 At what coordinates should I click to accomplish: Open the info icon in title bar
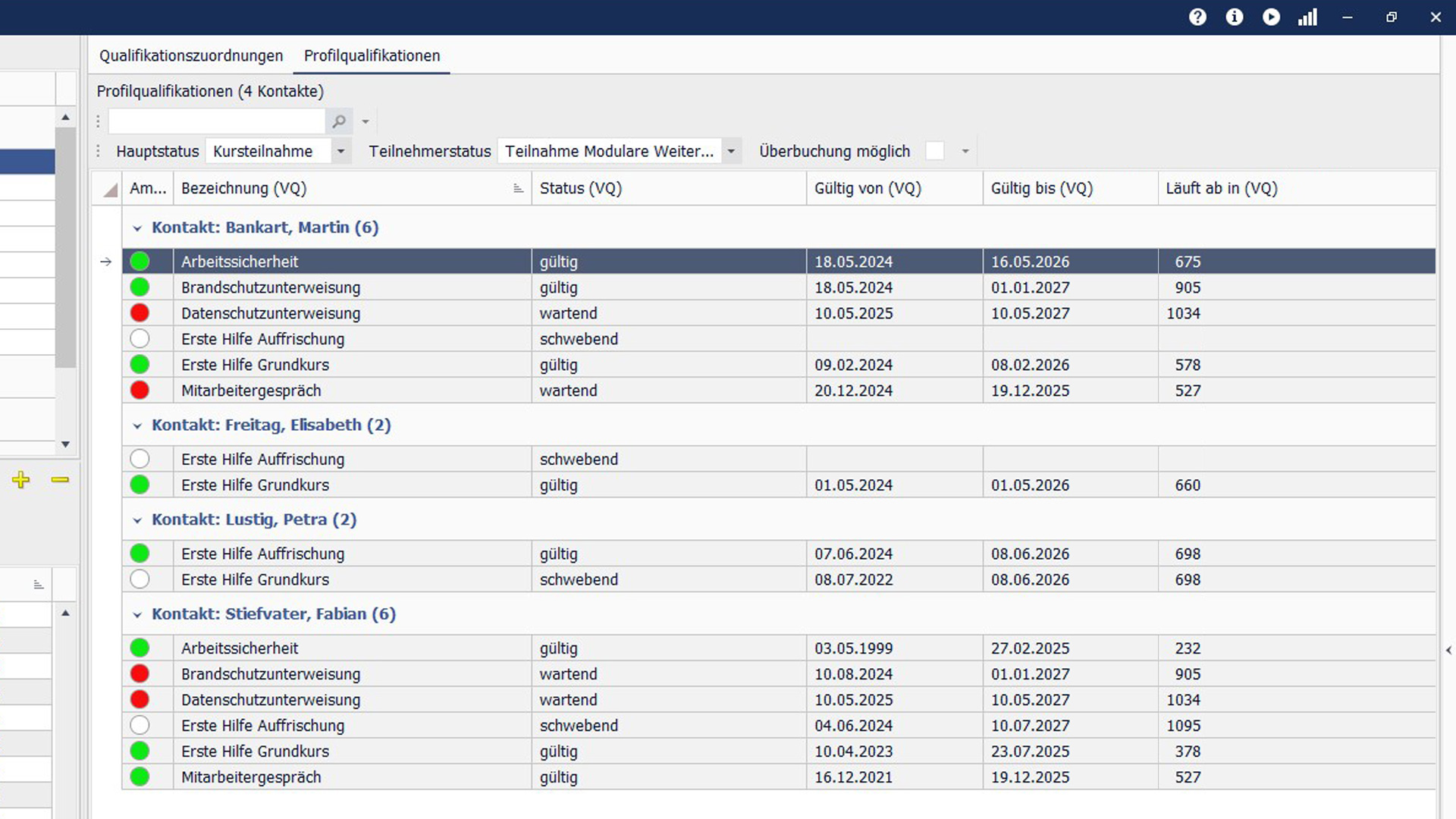[x=1235, y=17]
